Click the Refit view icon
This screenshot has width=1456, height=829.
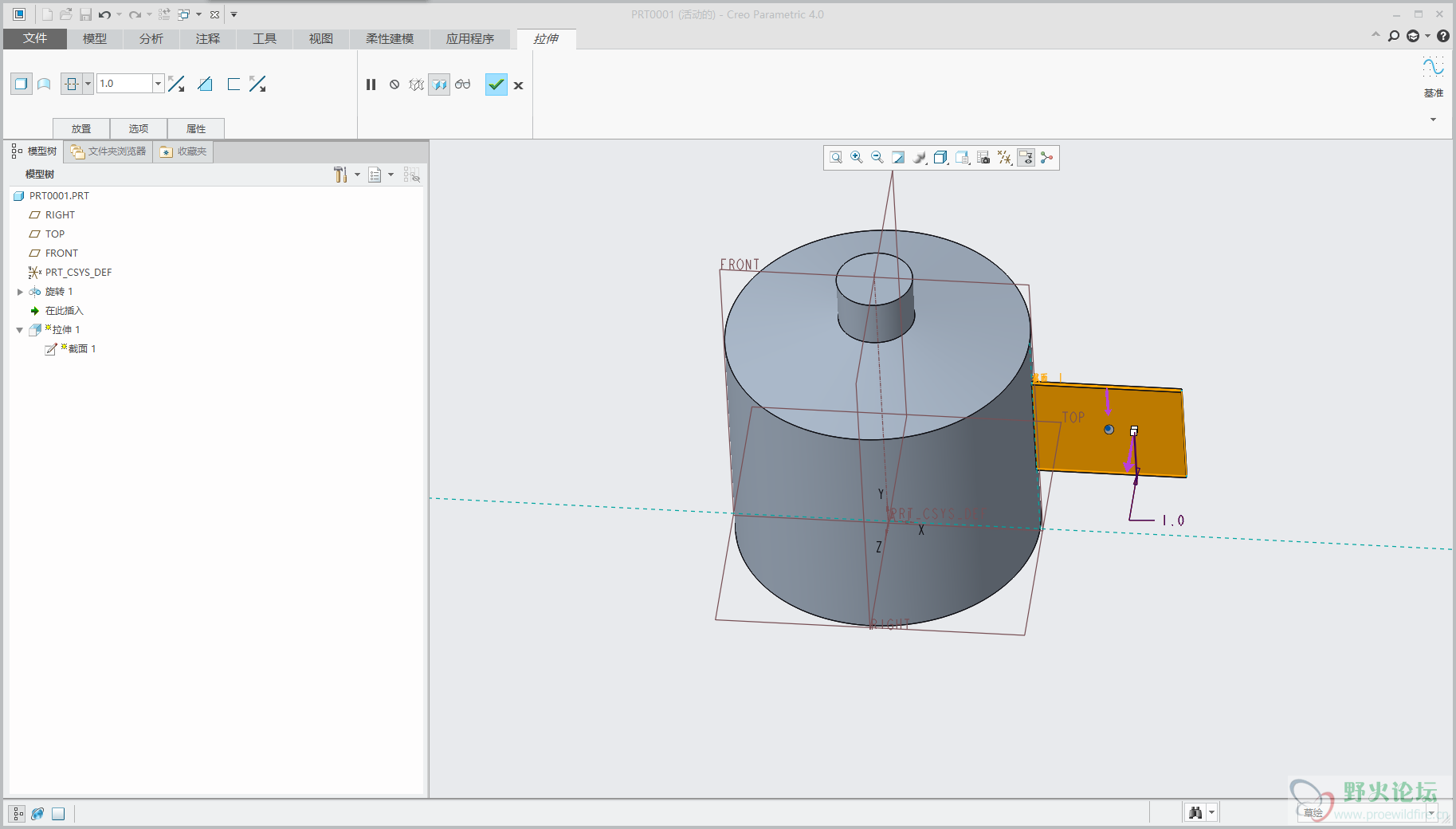836,158
